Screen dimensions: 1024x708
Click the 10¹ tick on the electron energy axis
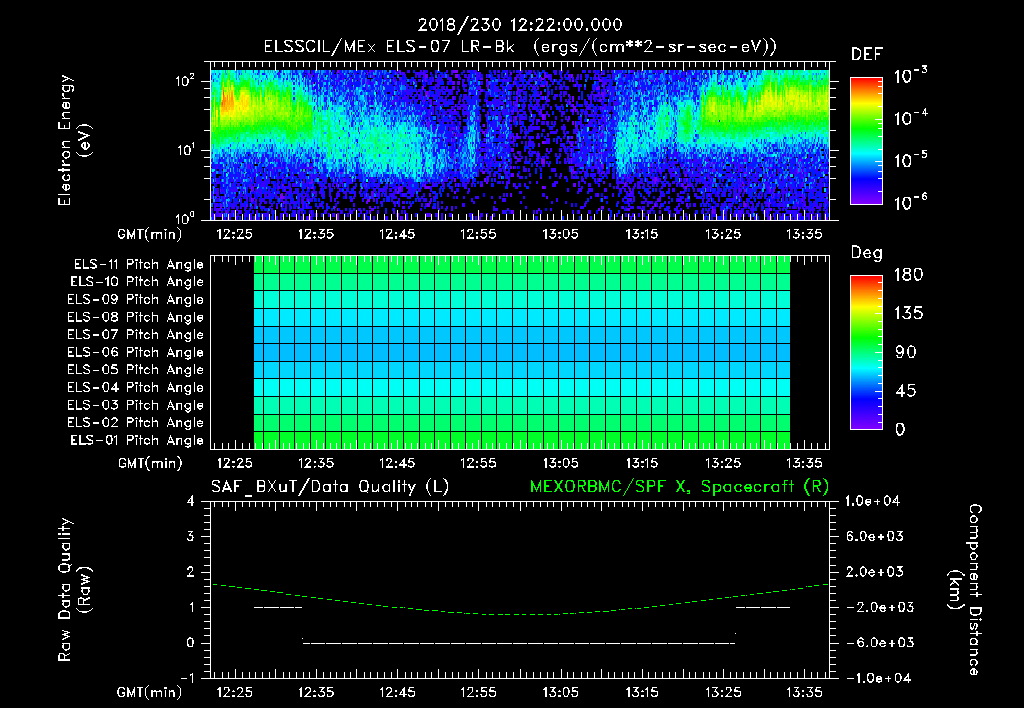click(186, 150)
